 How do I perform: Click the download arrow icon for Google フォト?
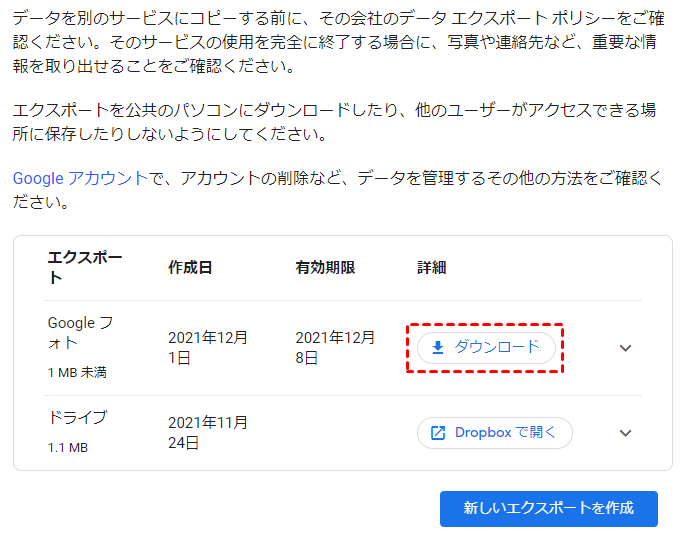coord(437,348)
